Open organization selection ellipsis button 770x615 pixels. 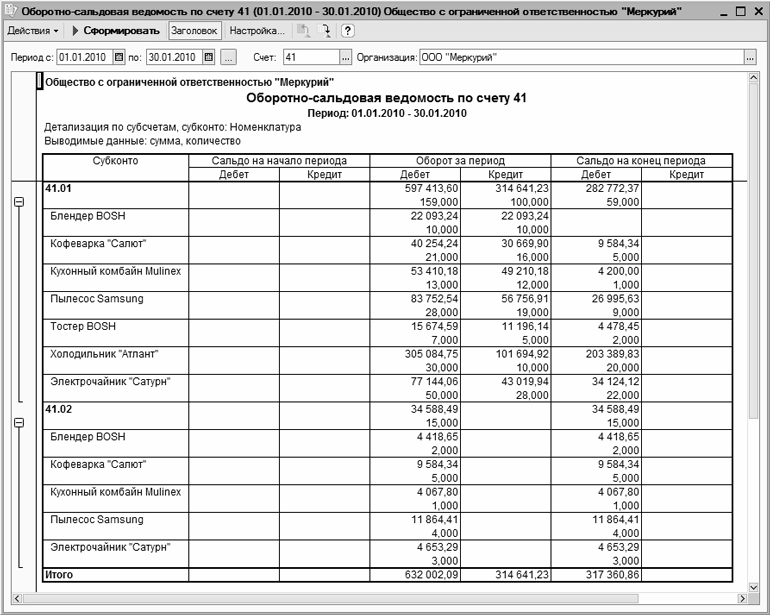point(750,57)
